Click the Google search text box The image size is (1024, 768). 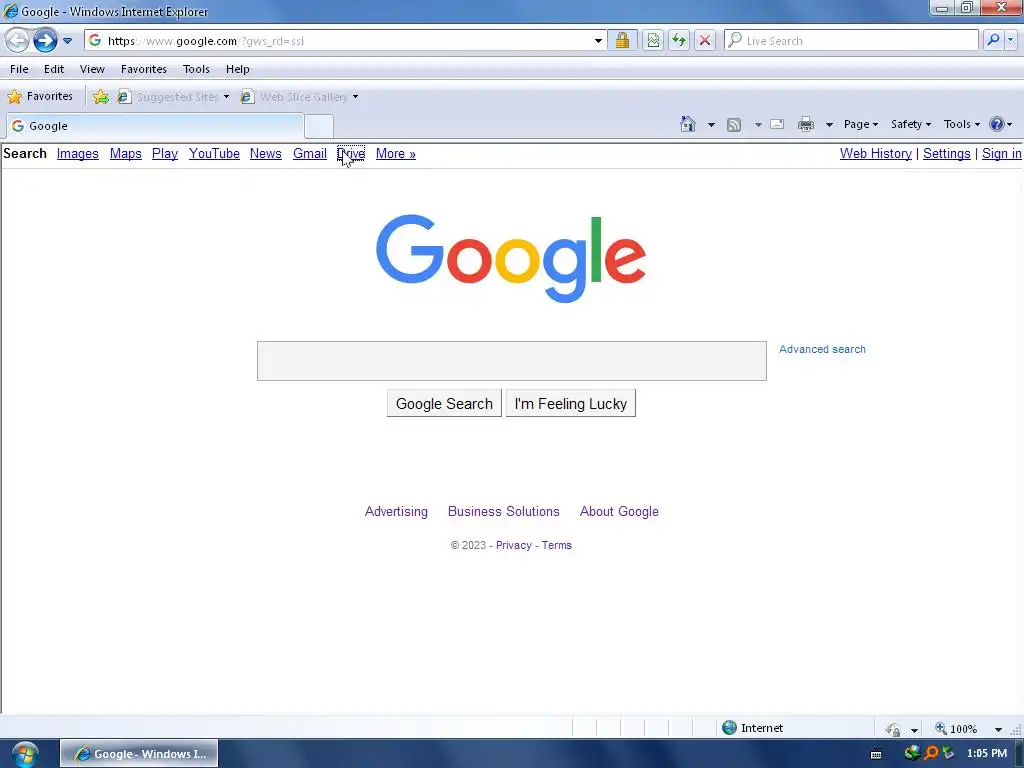point(511,360)
